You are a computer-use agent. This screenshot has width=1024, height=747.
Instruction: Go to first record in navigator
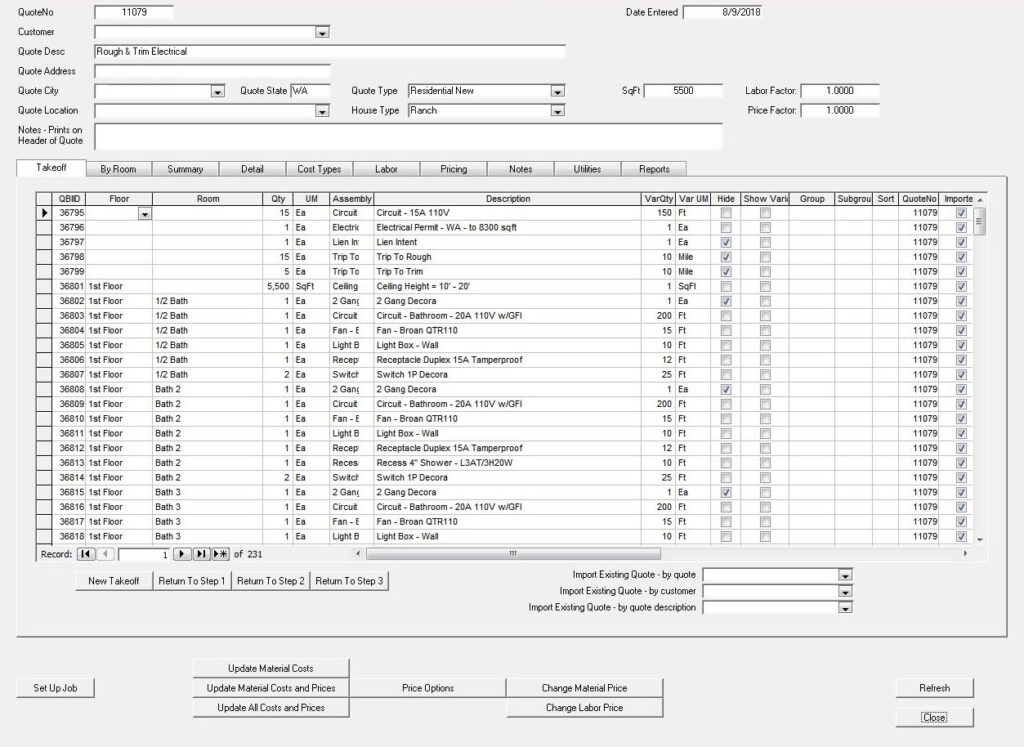pos(86,554)
